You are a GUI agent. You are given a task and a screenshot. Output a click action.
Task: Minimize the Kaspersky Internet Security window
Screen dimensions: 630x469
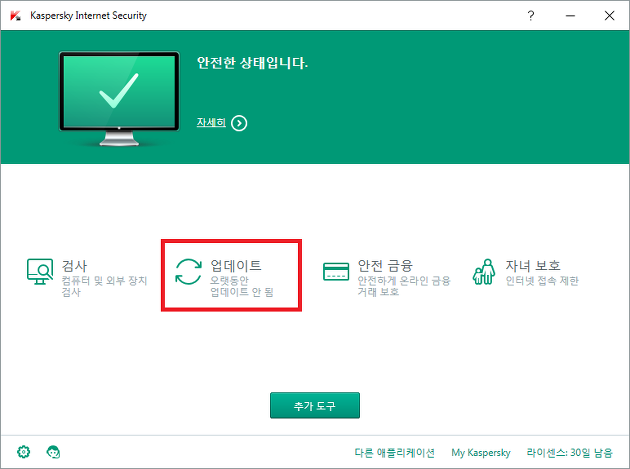pos(570,16)
